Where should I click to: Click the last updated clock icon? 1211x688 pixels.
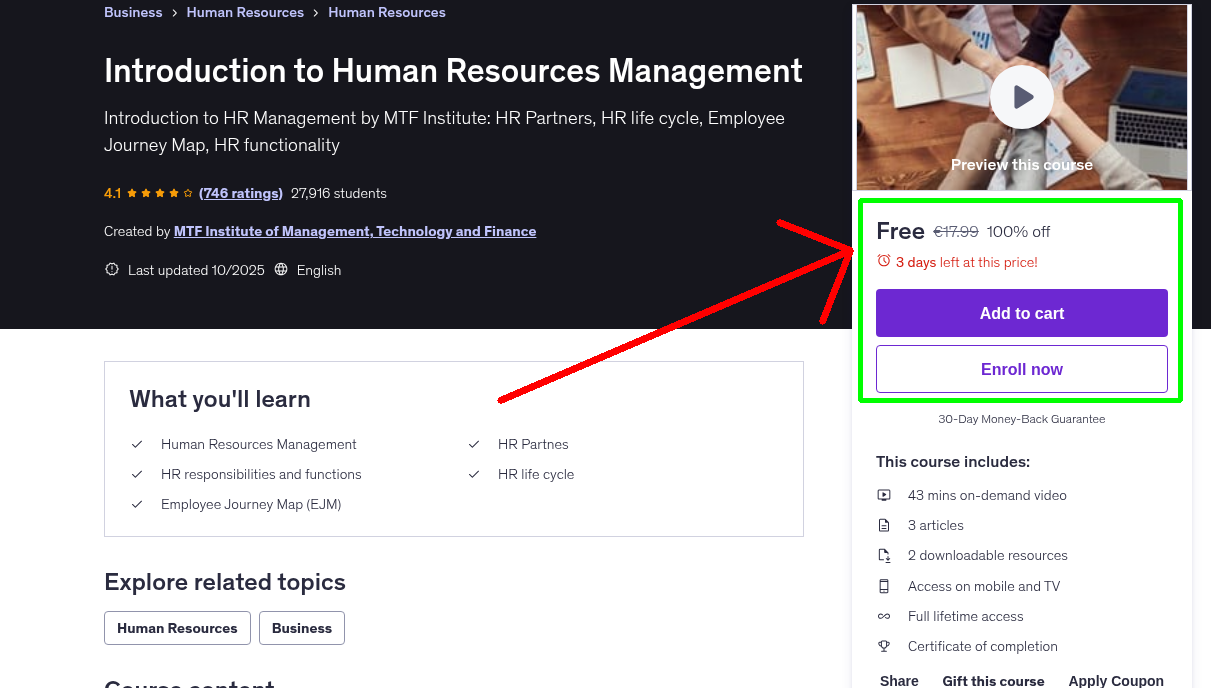(x=111, y=269)
